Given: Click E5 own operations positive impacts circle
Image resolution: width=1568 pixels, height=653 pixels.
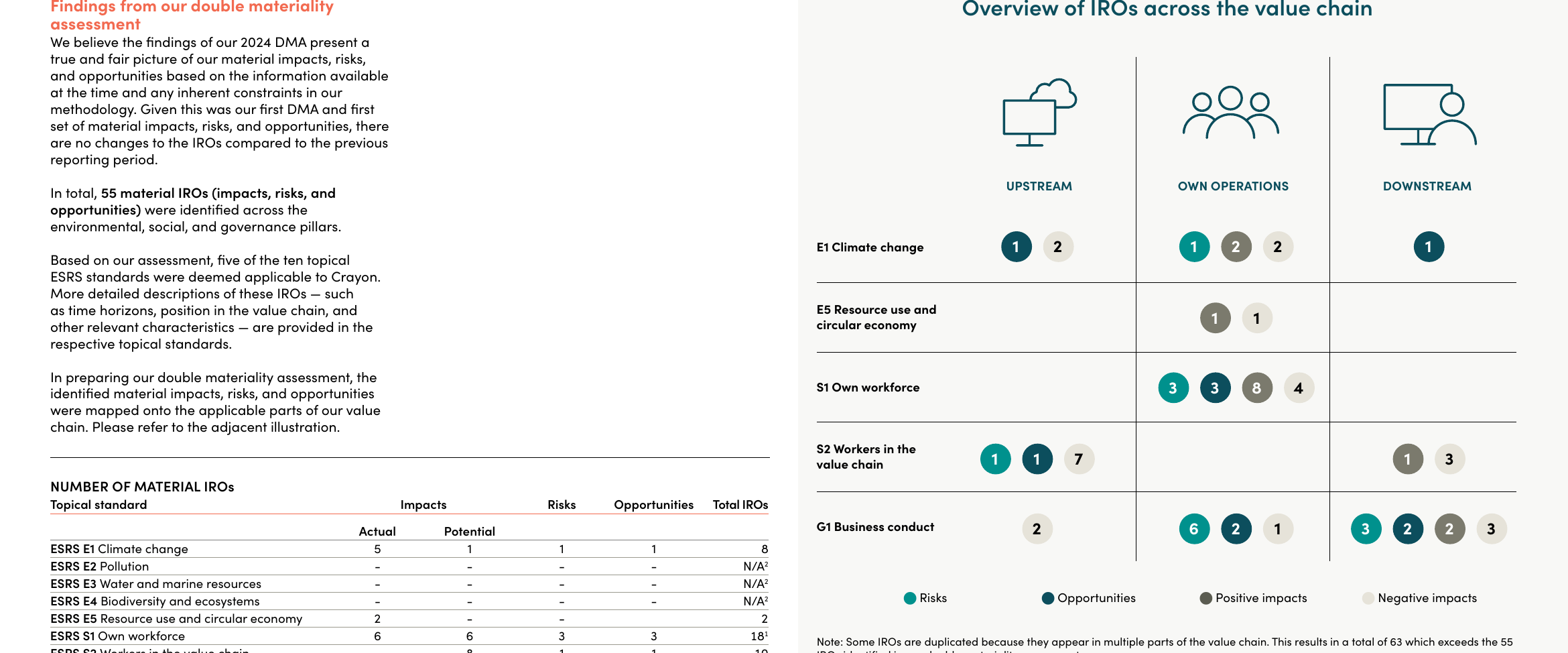Looking at the screenshot, I should click(x=1215, y=318).
